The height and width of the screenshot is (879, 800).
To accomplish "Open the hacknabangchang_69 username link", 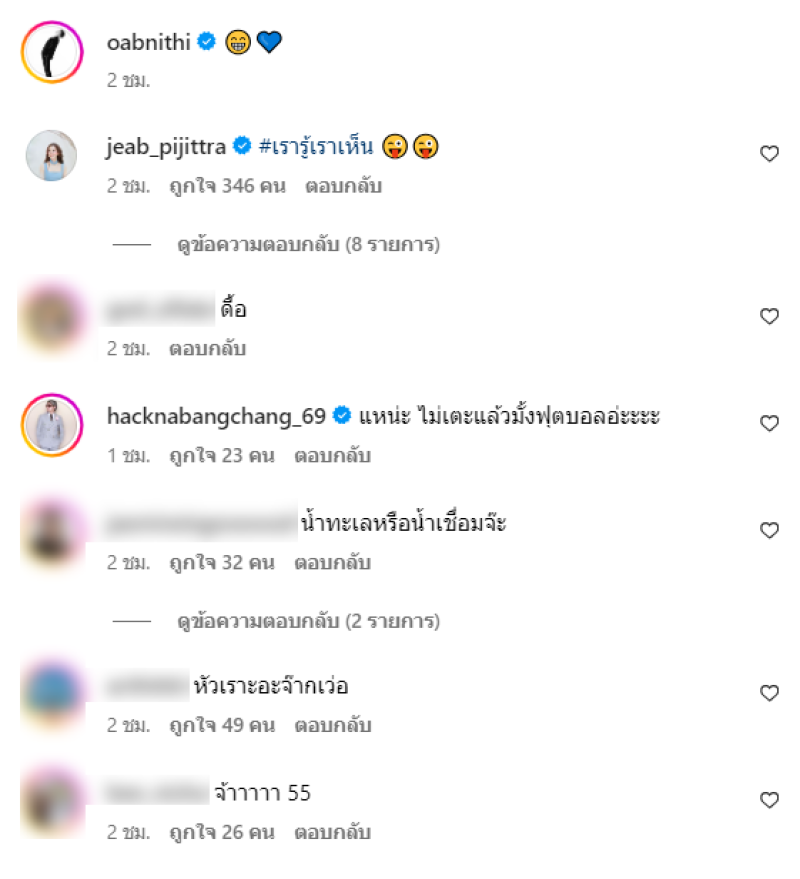I will 216,417.
